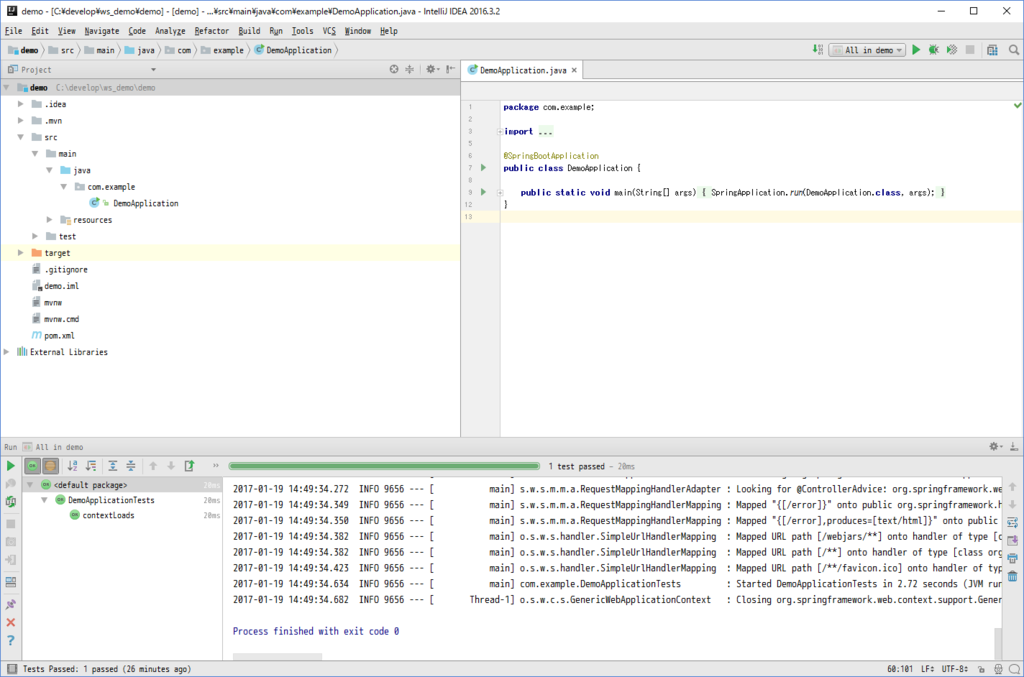Expand the .mvn folder
1024x677 pixels.
(21, 120)
